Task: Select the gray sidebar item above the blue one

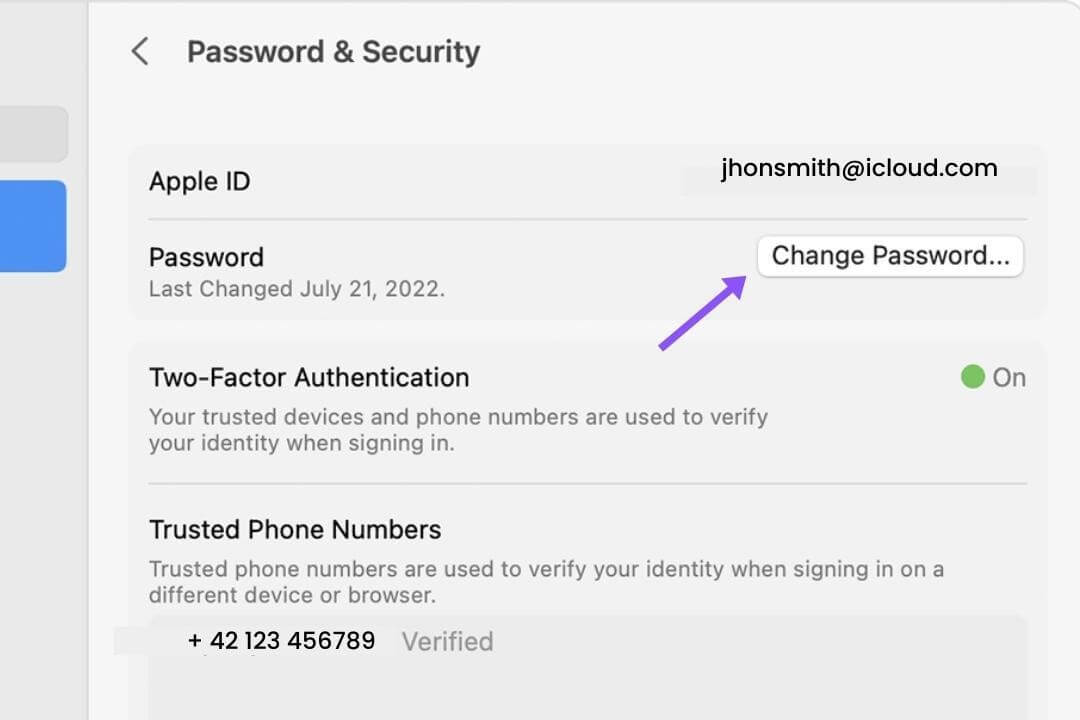Action: click(33, 134)
